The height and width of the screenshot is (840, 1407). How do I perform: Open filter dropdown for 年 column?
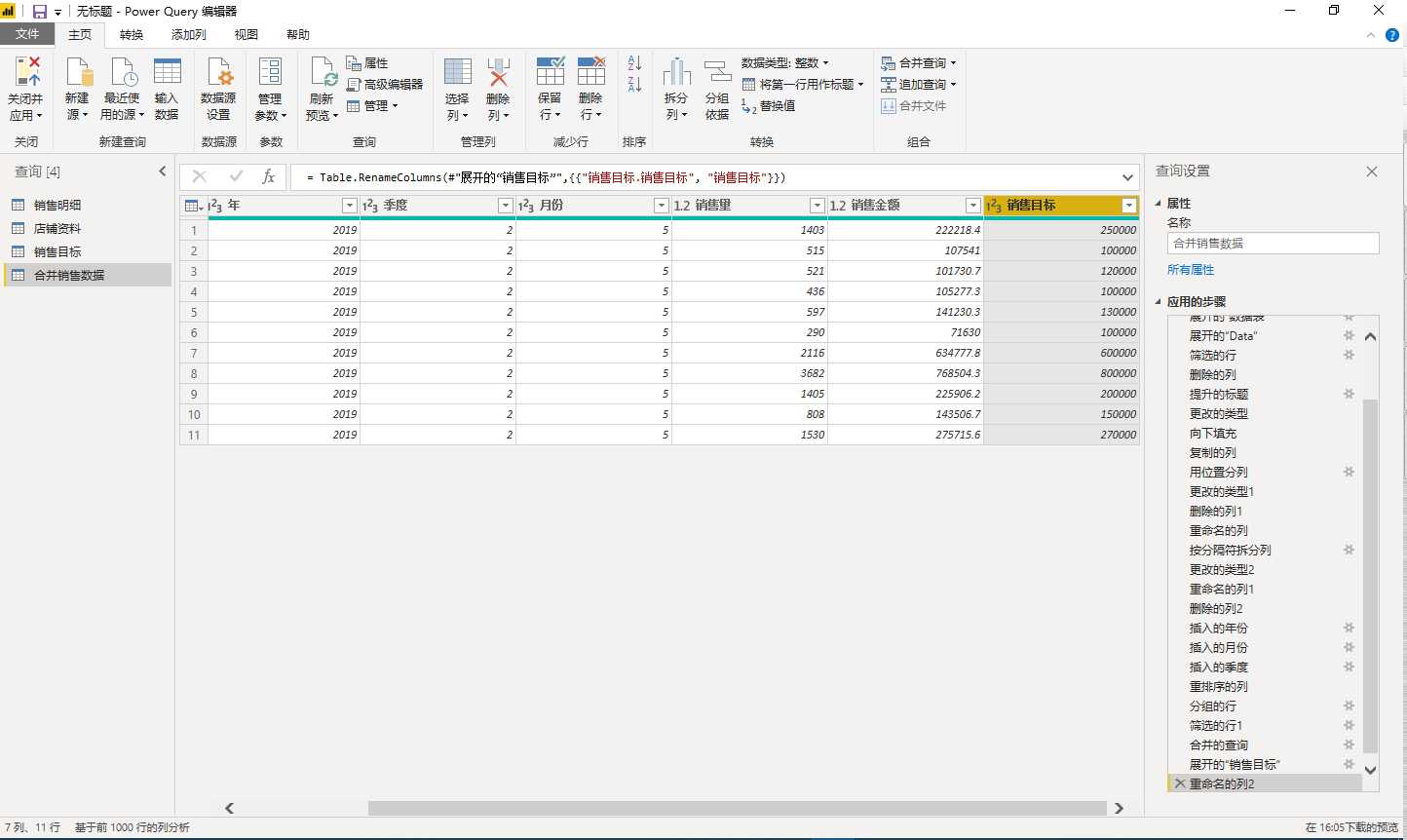(350, 206)
